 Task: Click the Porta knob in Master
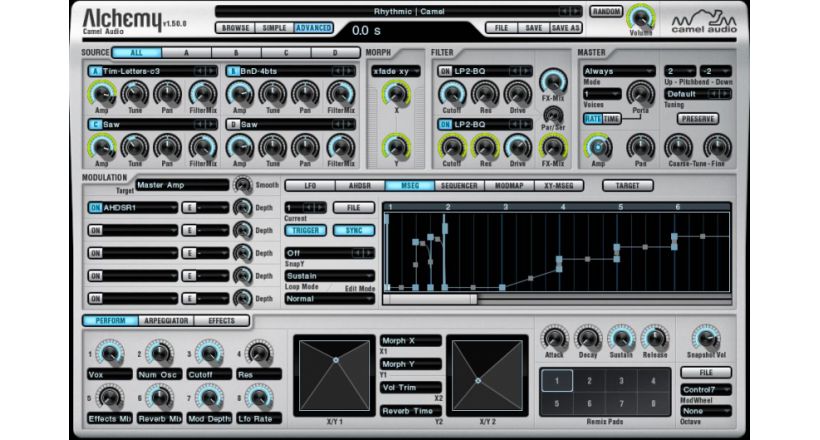(x=640, y=94)
